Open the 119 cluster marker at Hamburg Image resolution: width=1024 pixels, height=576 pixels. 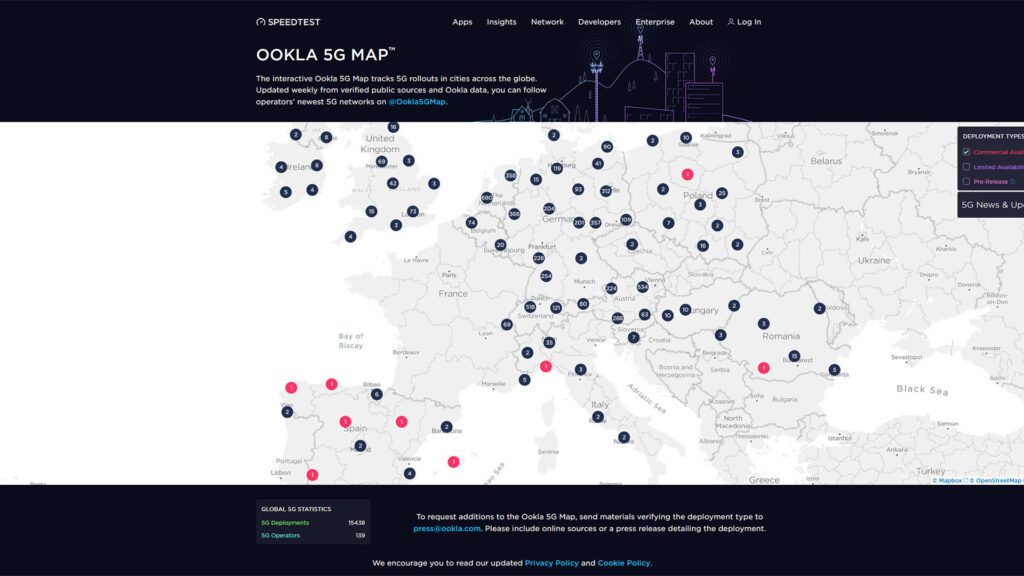tap(556, 168)
